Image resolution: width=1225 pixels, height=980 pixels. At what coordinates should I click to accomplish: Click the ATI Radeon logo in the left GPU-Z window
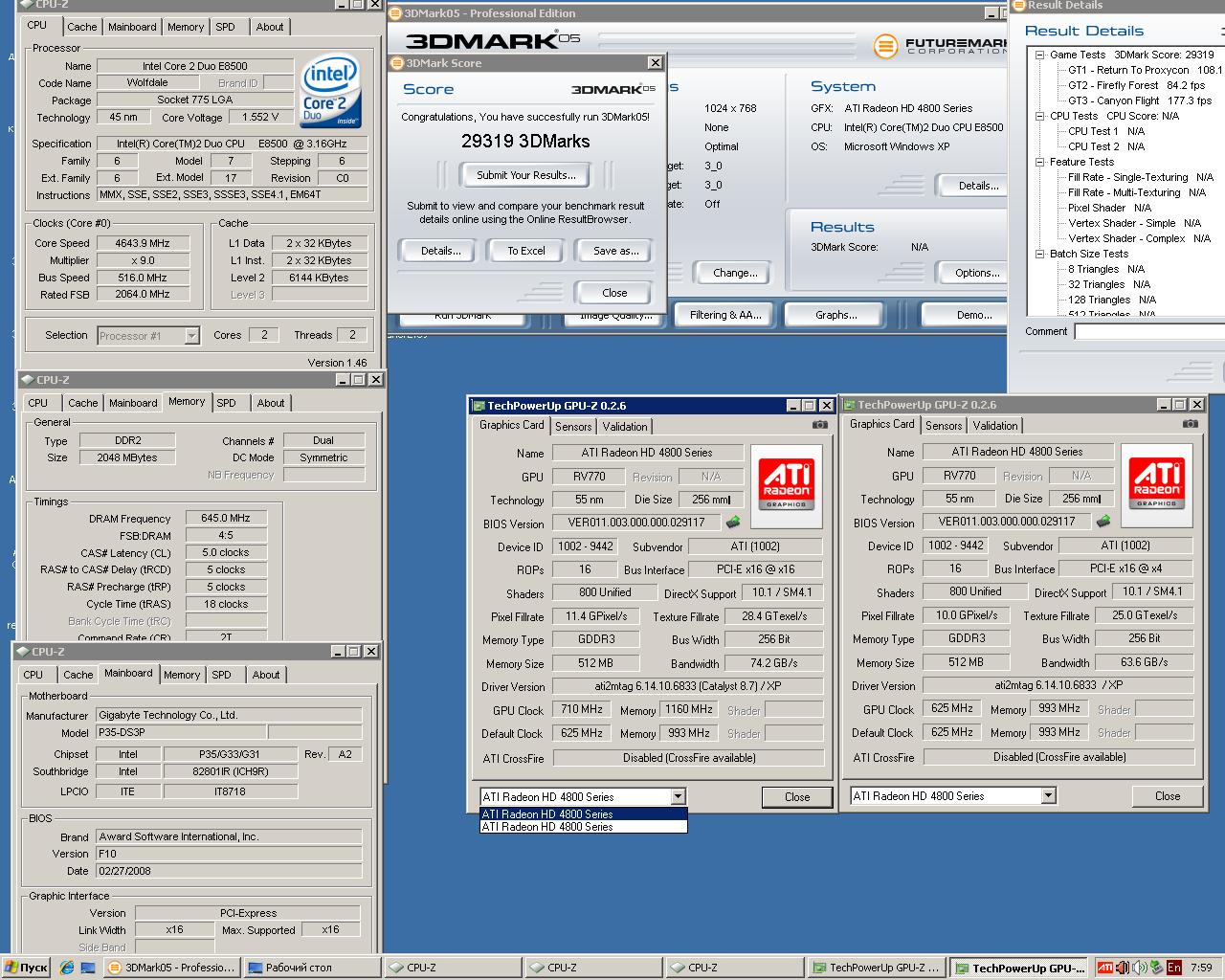click(x=786, y=486)
